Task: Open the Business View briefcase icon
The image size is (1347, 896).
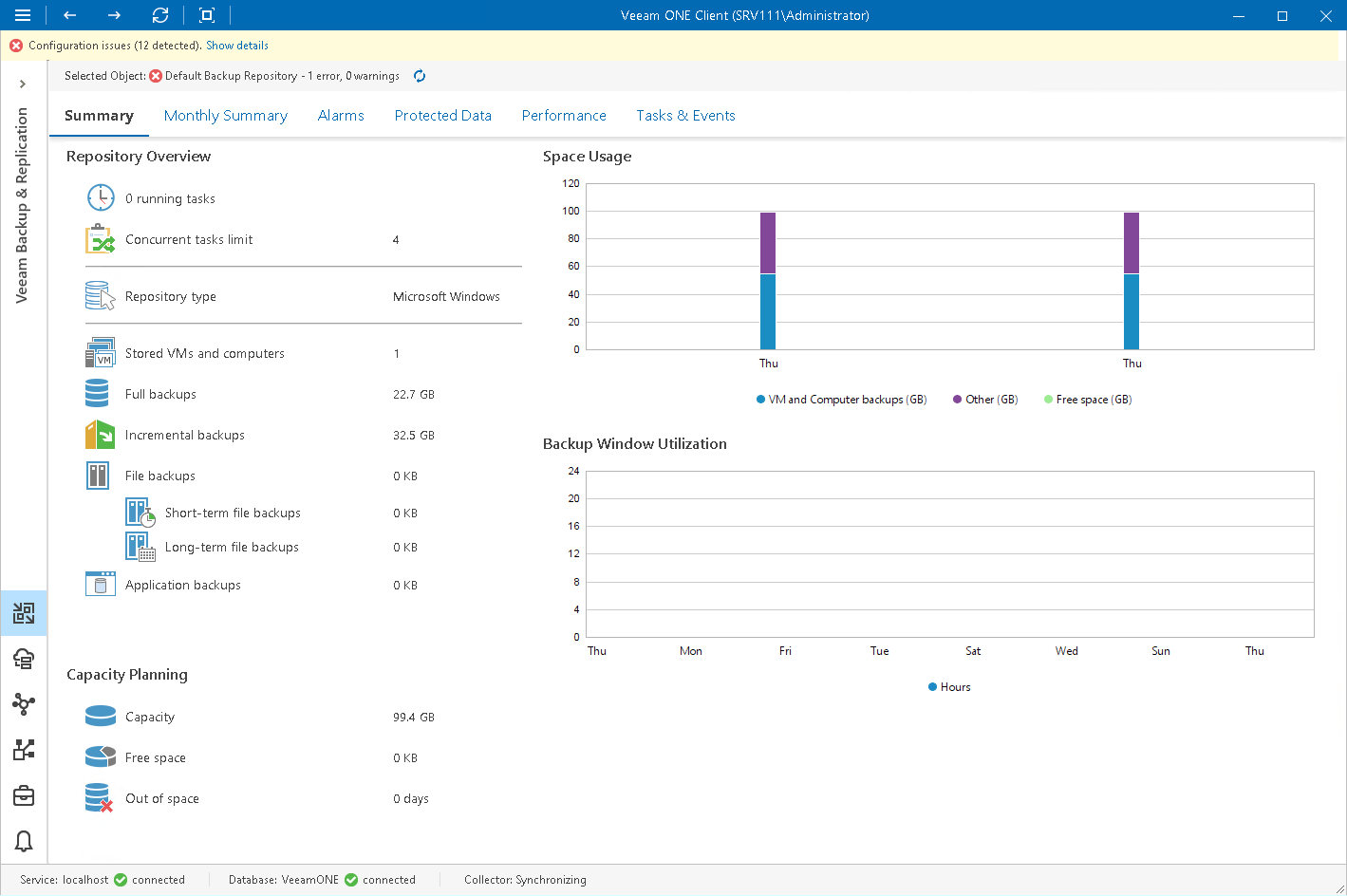Action: pos(24,795)
